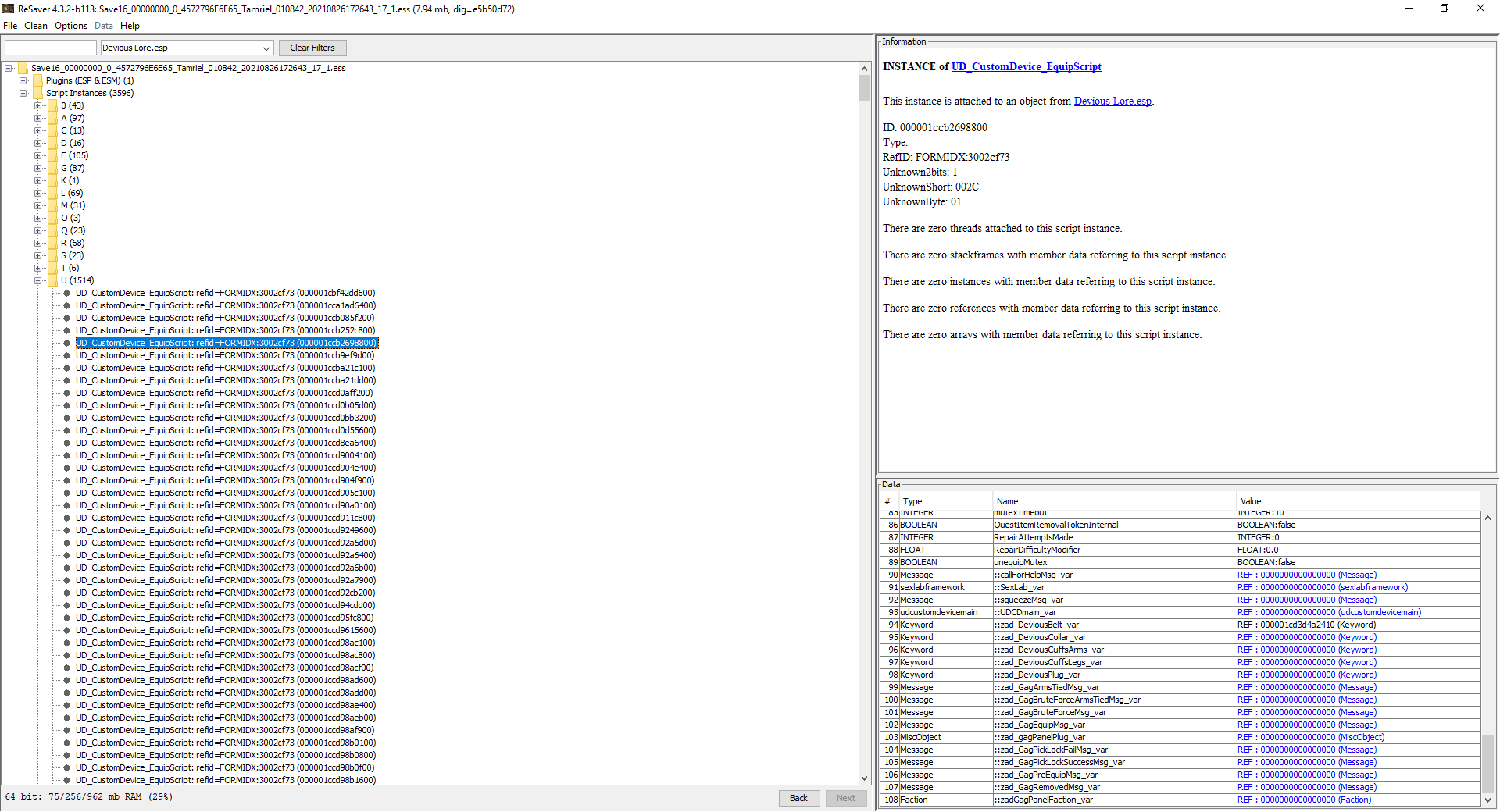This screenshot has width=1500, height=812.
Task: Open the REF link labeled (sexlabframework)
Action: tap(1323, 587)
